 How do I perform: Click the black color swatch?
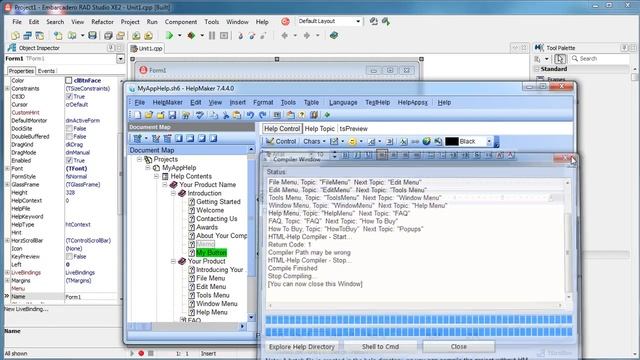[451, 141]
